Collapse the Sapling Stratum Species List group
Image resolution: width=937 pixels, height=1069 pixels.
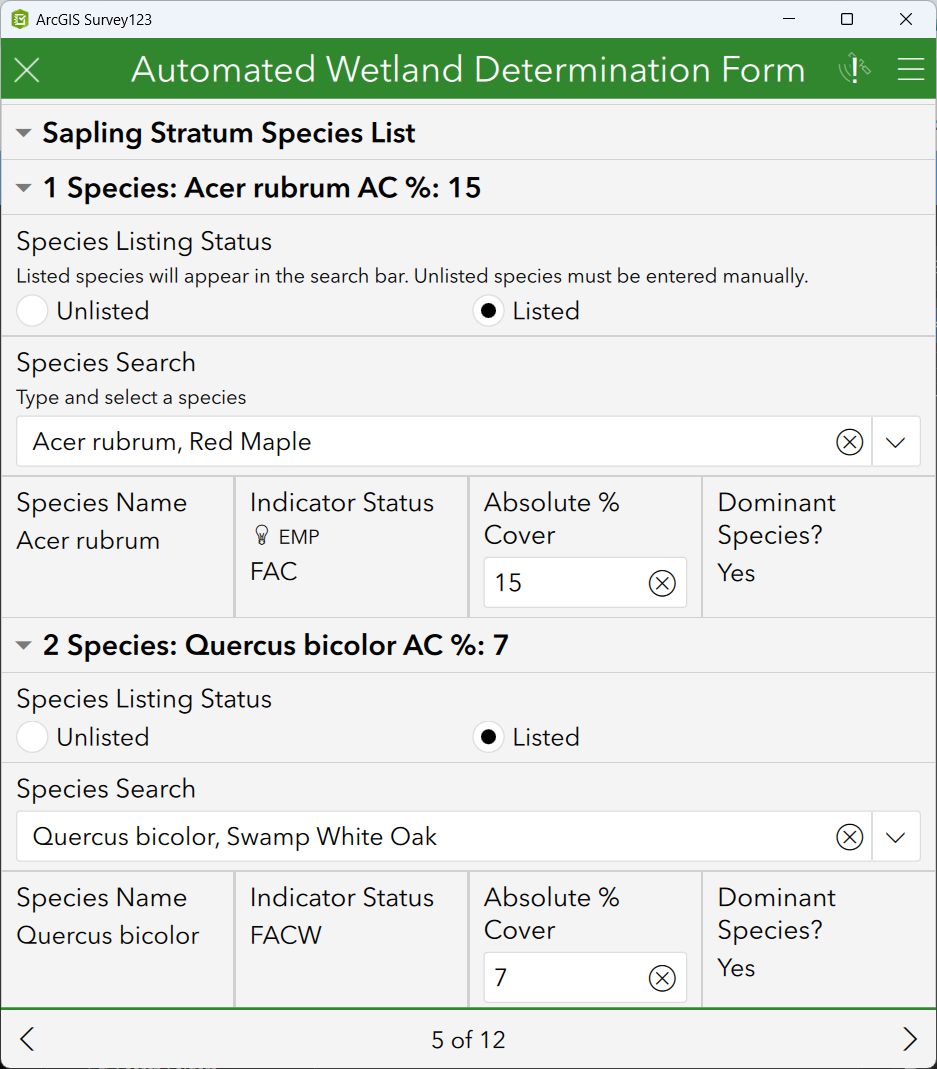tap(24, 133)
